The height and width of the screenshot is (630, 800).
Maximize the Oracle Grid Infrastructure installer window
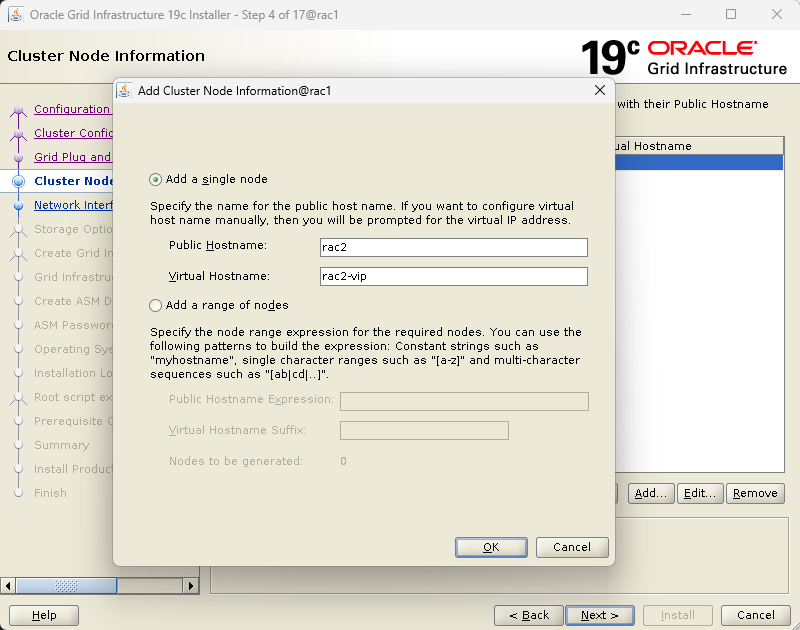point(731,14)
